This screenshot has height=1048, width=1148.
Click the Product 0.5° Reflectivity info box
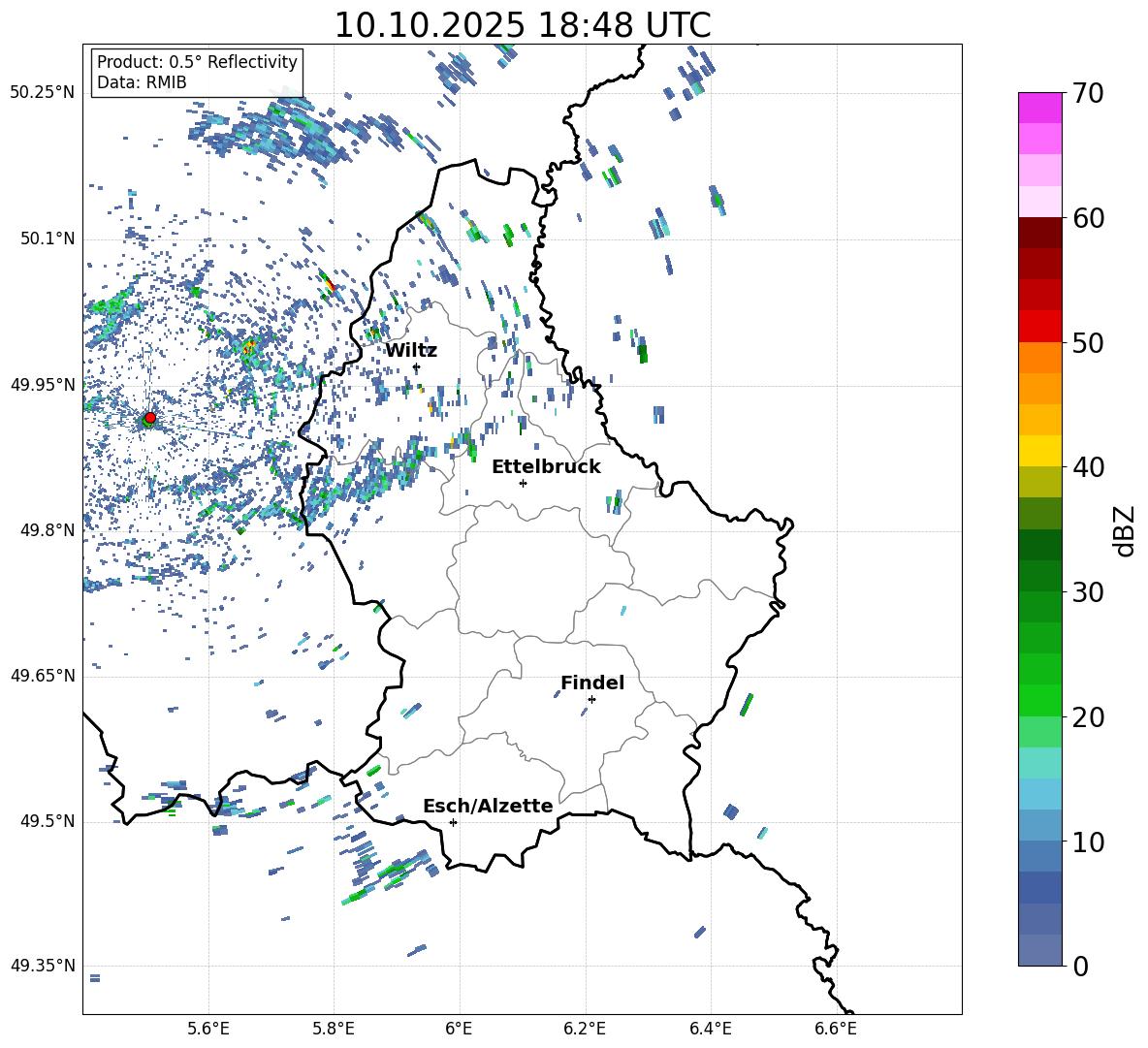[x=197, y=73]
